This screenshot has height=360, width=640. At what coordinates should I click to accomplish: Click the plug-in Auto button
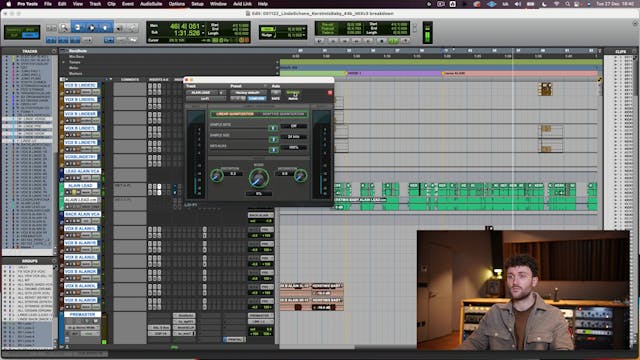point(276,93)
